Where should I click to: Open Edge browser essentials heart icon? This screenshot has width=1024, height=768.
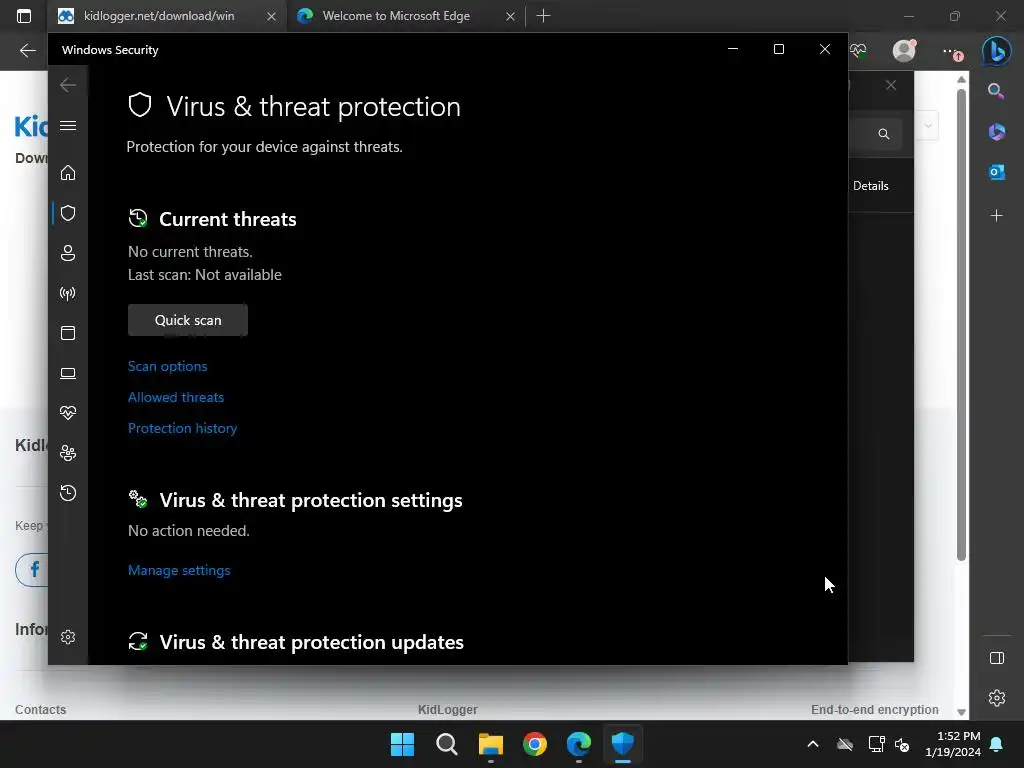[858, 50]
